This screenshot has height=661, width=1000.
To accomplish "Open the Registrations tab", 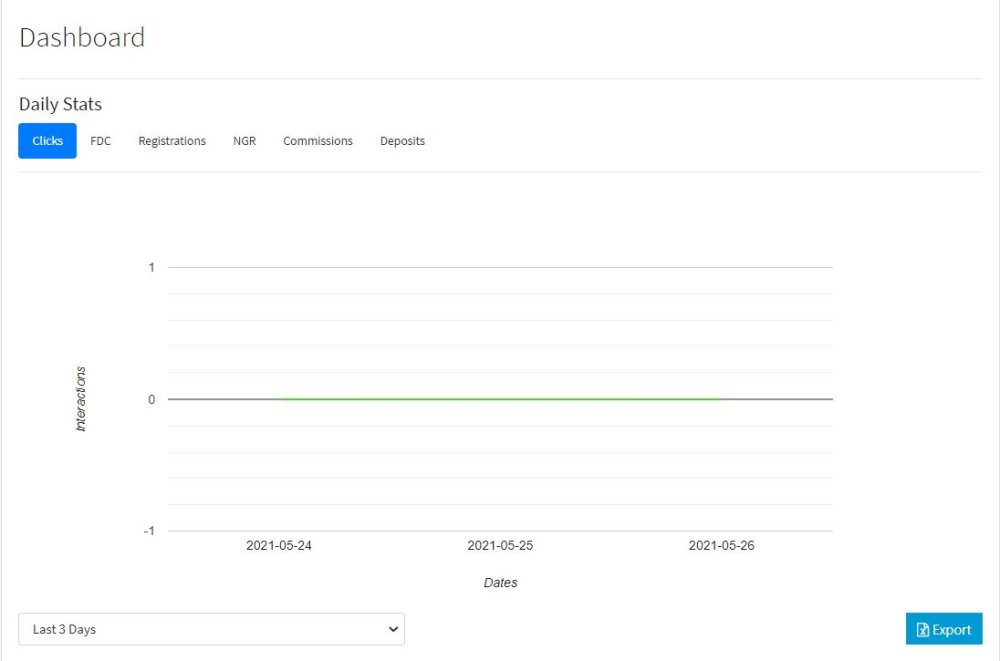I will point(172,141).
